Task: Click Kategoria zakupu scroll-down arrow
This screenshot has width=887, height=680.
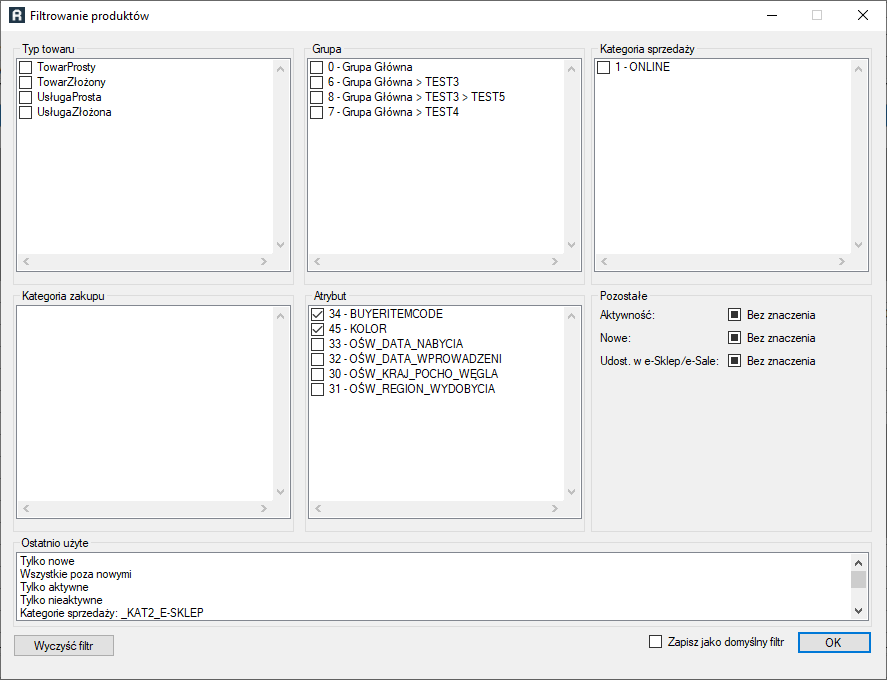Action: 281,492
